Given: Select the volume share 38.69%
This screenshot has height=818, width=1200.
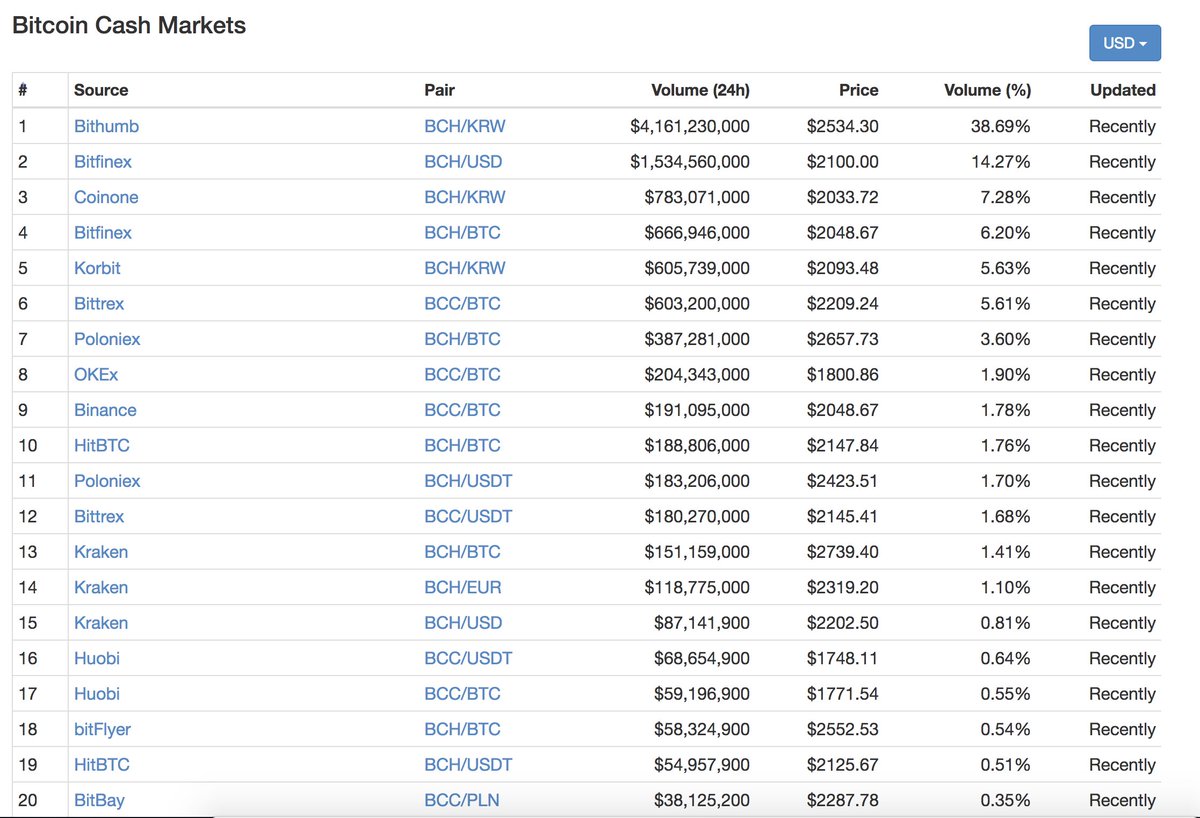Looking at the screenshot, I should (x=1001, y=126).
